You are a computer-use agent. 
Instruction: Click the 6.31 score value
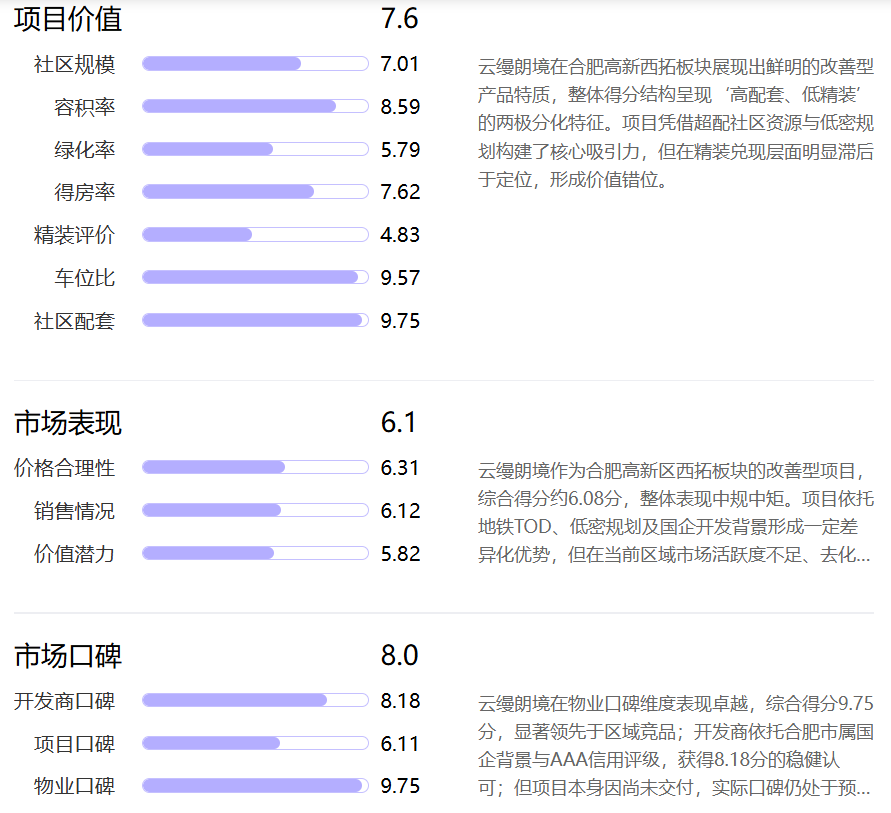click(x=399, y=468)
